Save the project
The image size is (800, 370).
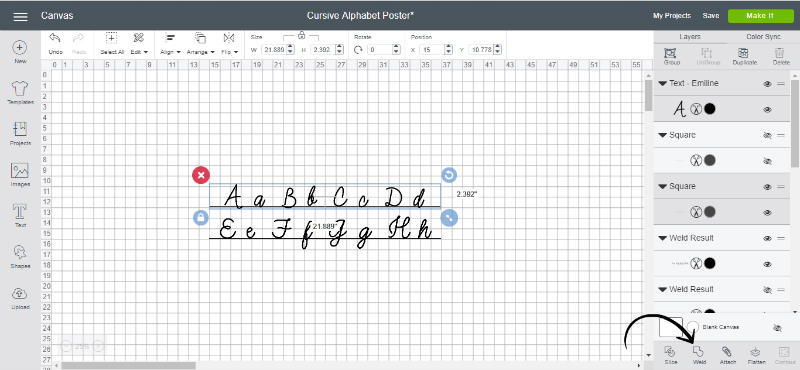(710, 16)
